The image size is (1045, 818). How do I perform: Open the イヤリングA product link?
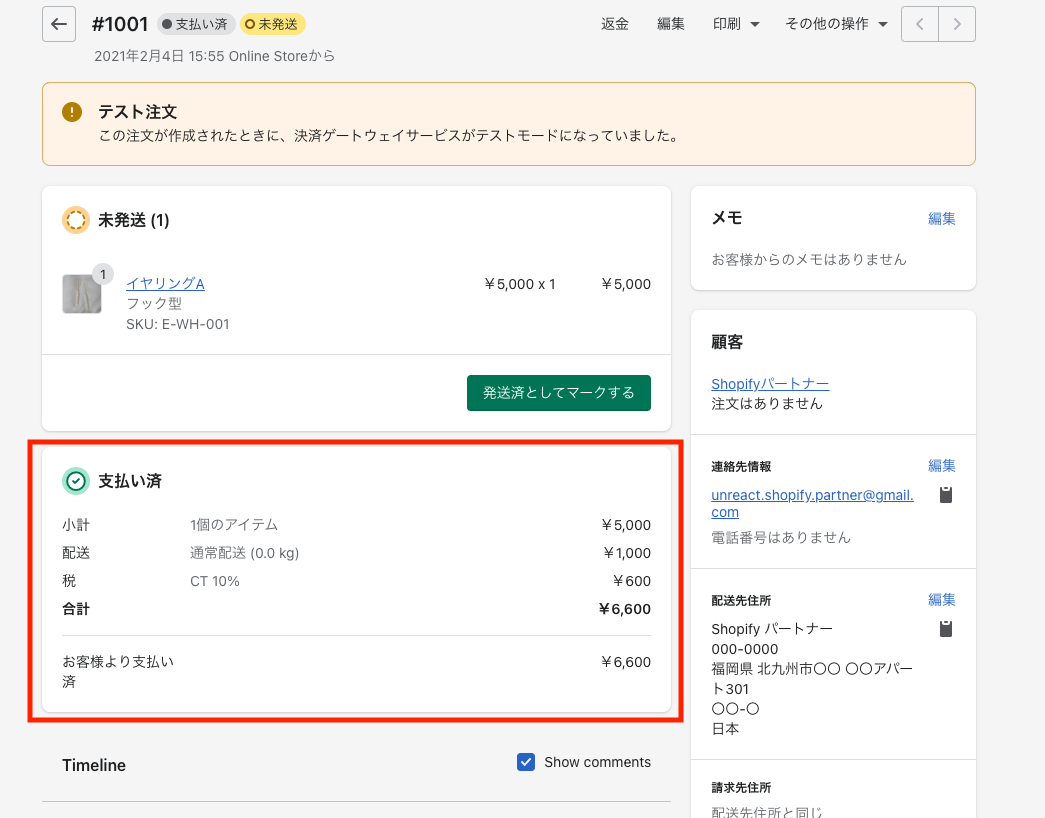click(165, 283)
